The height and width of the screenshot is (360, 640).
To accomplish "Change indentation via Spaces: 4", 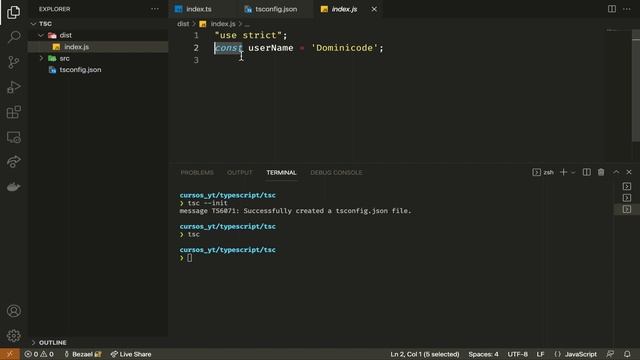I will pos(483,354).
